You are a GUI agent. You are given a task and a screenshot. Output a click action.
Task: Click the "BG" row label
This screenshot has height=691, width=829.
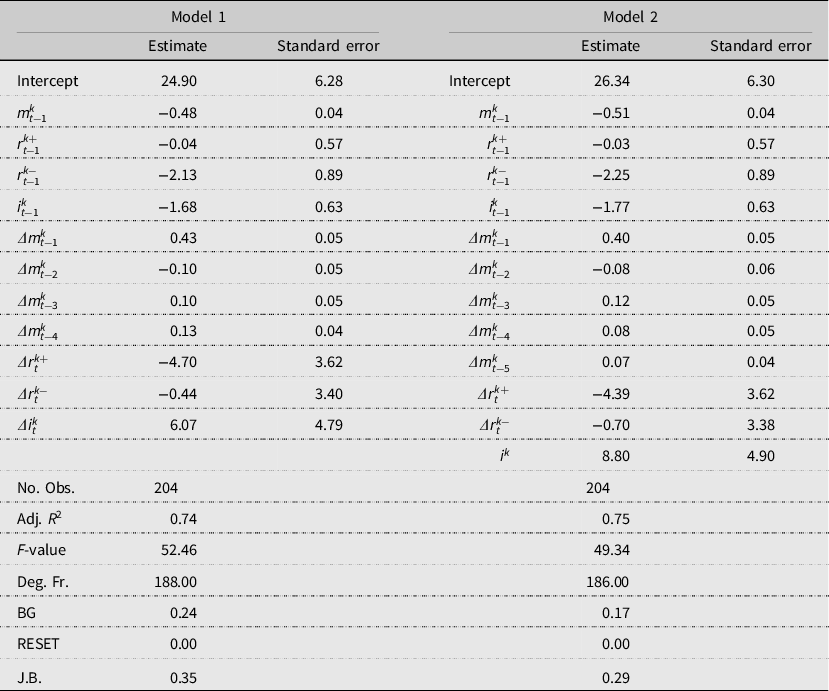[27, 612]
